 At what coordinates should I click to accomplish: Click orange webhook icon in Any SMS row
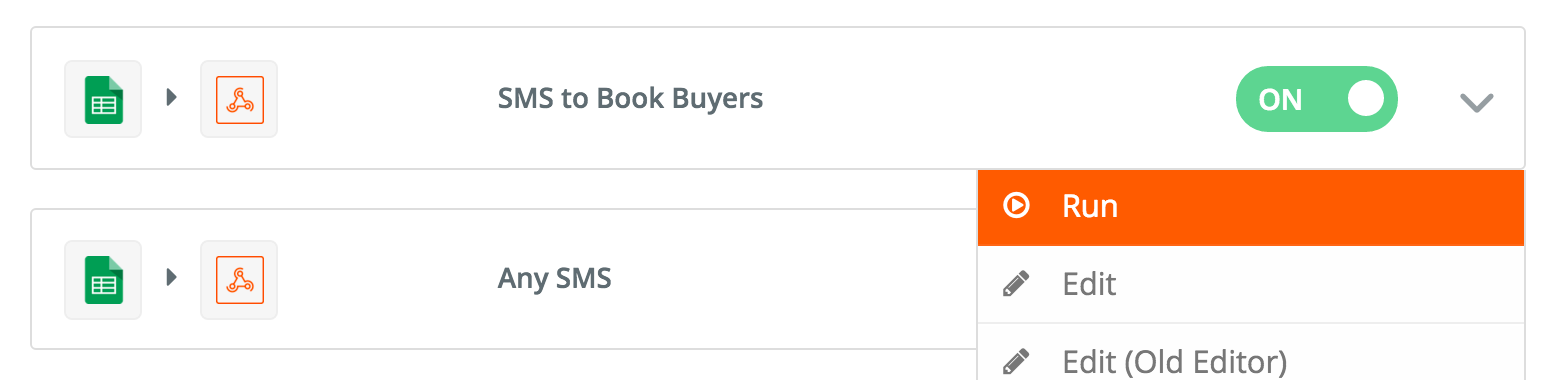(x=239, y=279)
